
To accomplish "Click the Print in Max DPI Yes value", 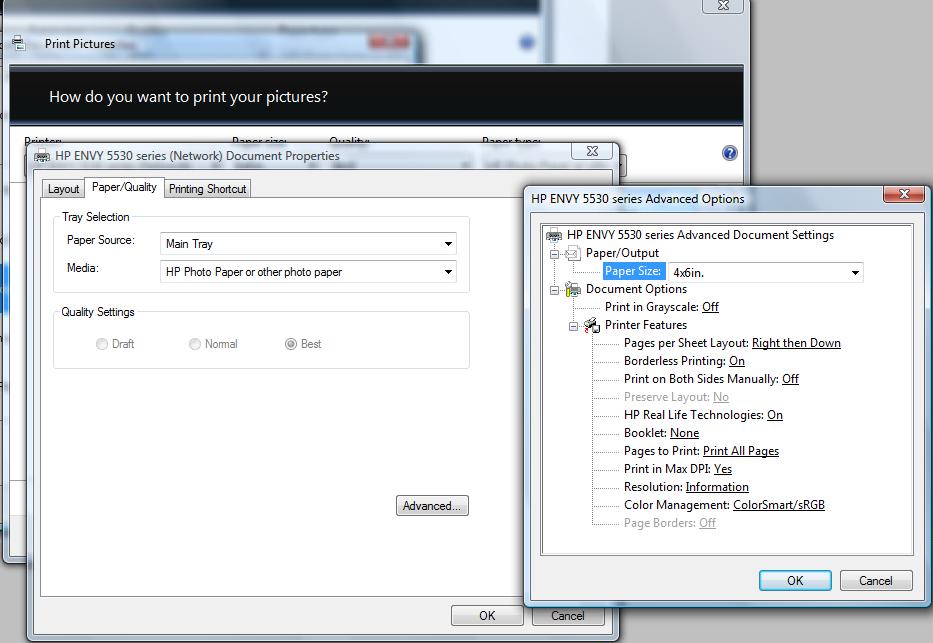I will [723, 469].
